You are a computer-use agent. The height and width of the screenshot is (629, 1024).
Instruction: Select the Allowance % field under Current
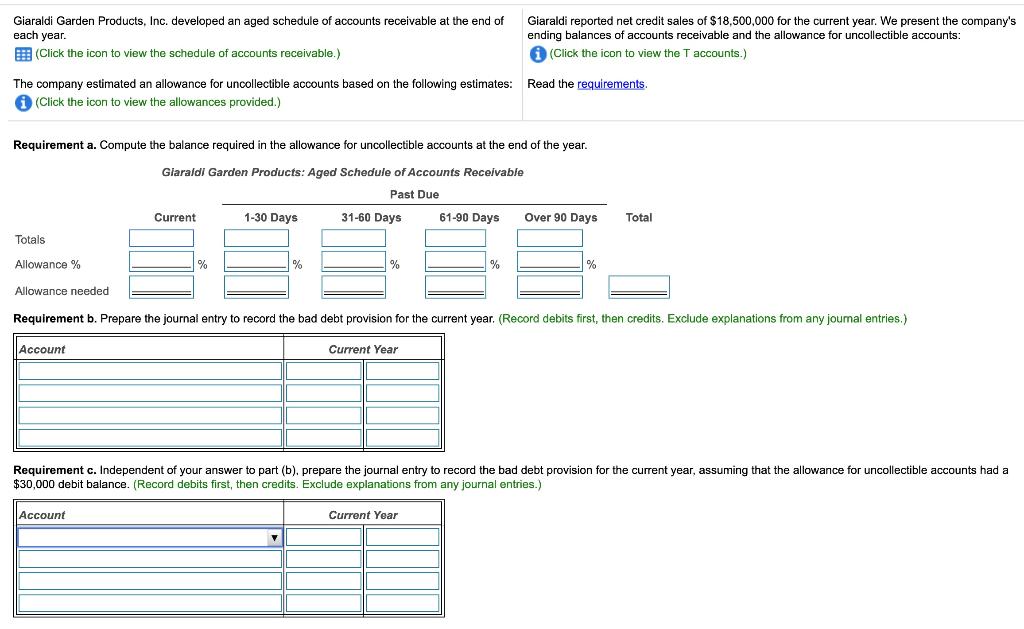161,261
